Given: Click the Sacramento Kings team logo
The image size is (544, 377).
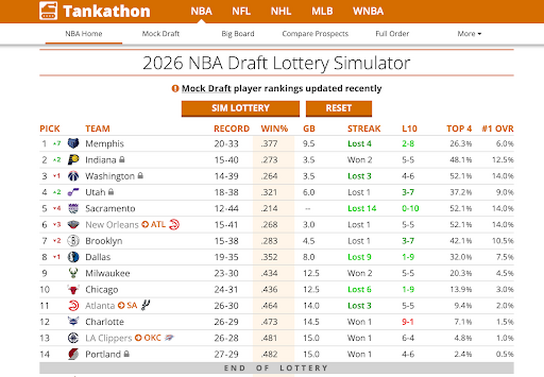Looking at the screenshot, I should [x=73, y=208].
